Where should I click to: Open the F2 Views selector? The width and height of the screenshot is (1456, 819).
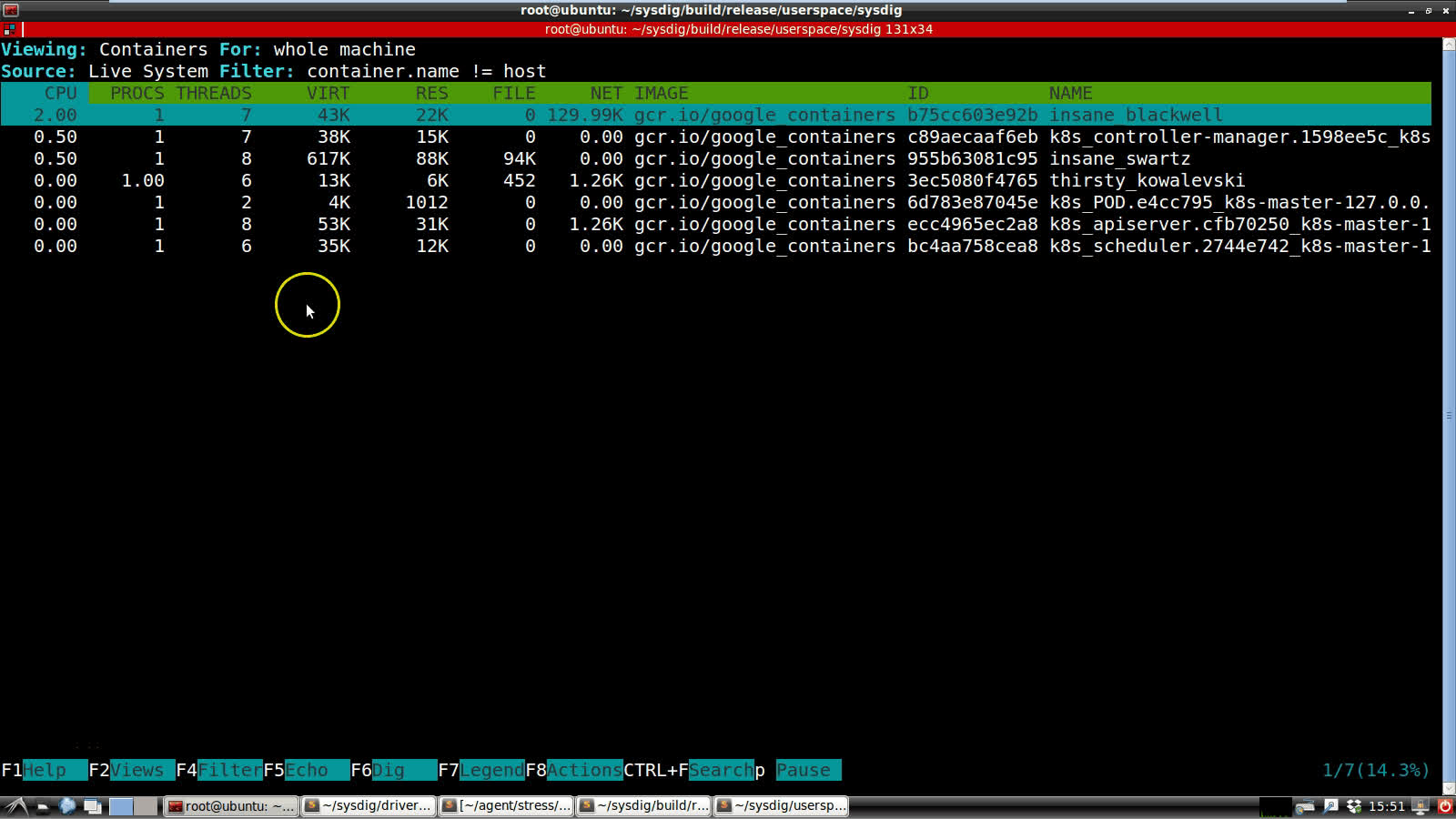pyautogui.click(x=132, y=771)
